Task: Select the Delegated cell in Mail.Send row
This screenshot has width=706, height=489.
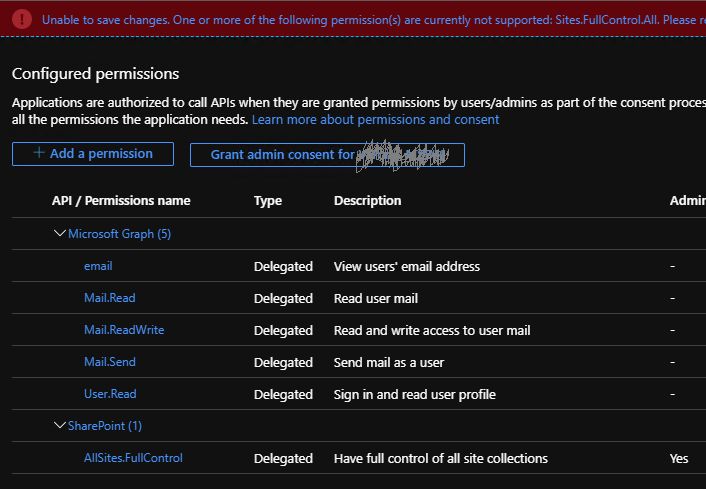Action: [283, 362]
